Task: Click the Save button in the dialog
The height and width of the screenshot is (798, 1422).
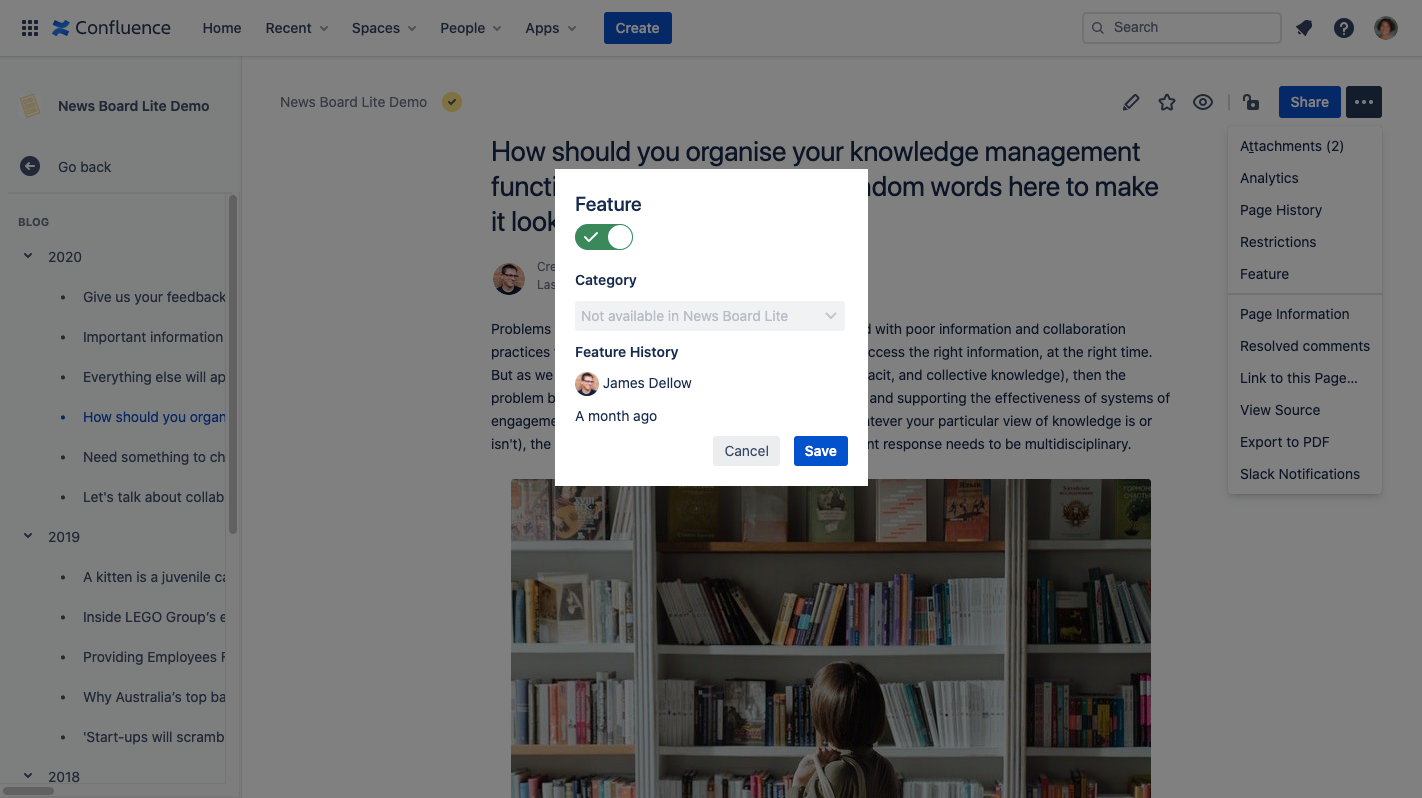Action: [x=821, y=451]
